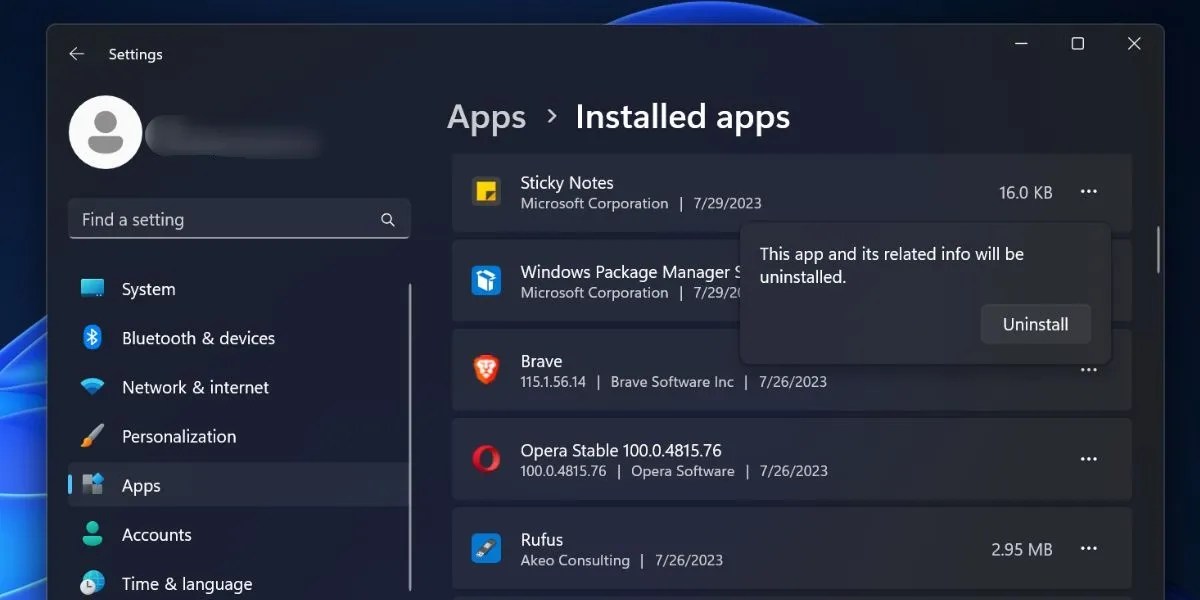
Task: Click the Find a setting search field
Action: 200,218
